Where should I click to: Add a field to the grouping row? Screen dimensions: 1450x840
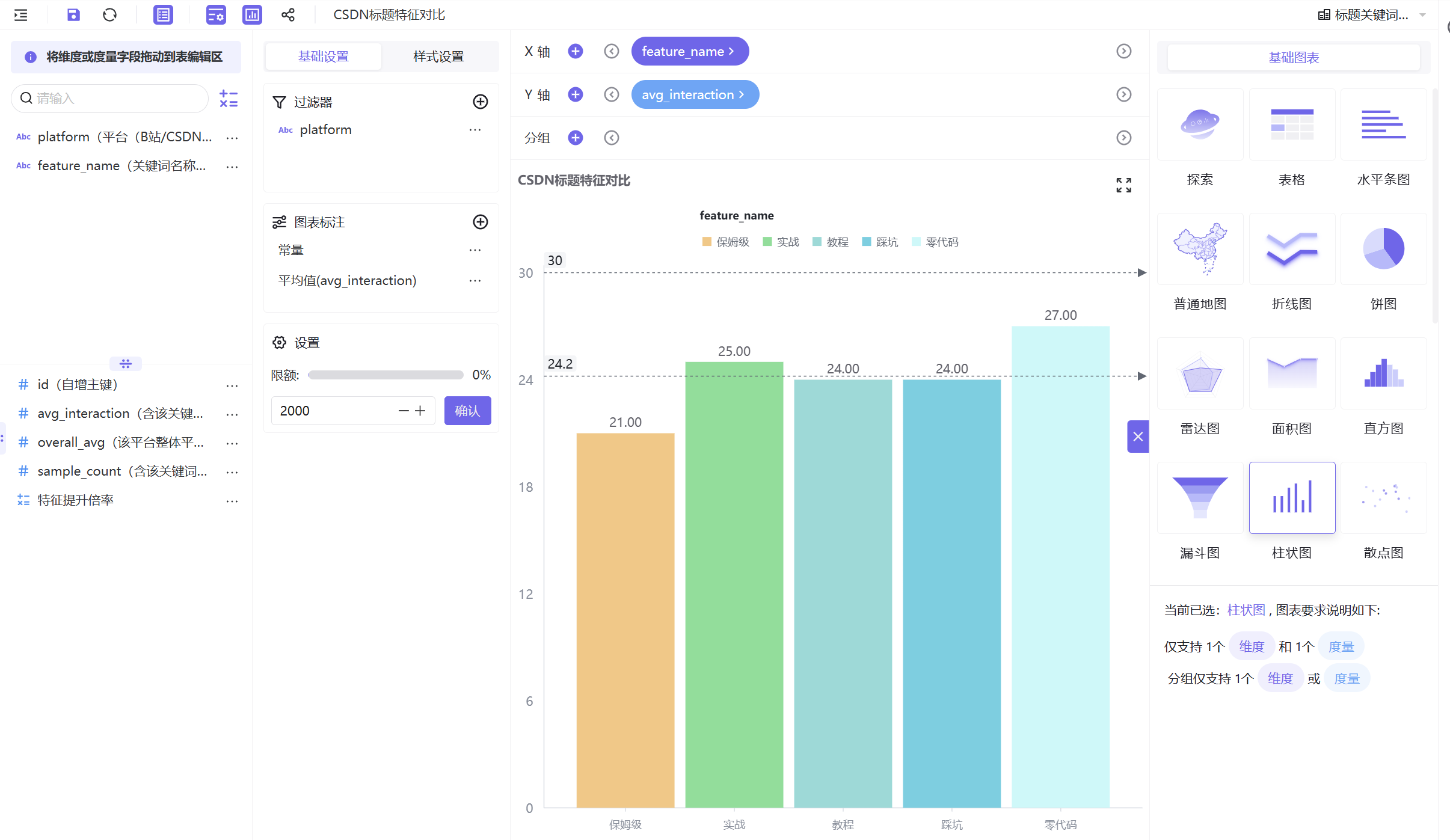[x=576, y=138]
